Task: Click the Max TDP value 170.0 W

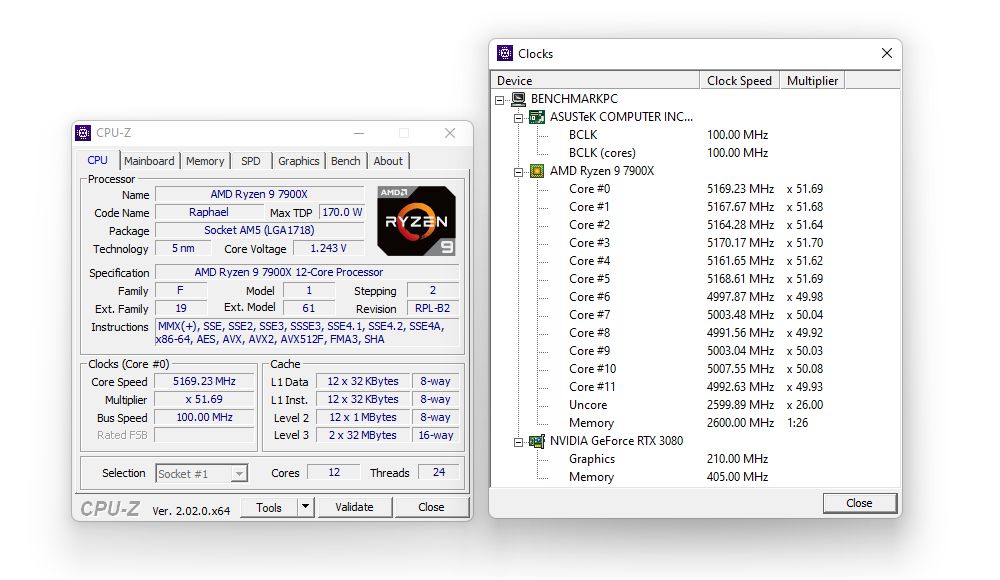Action: (x=342, y=212)
